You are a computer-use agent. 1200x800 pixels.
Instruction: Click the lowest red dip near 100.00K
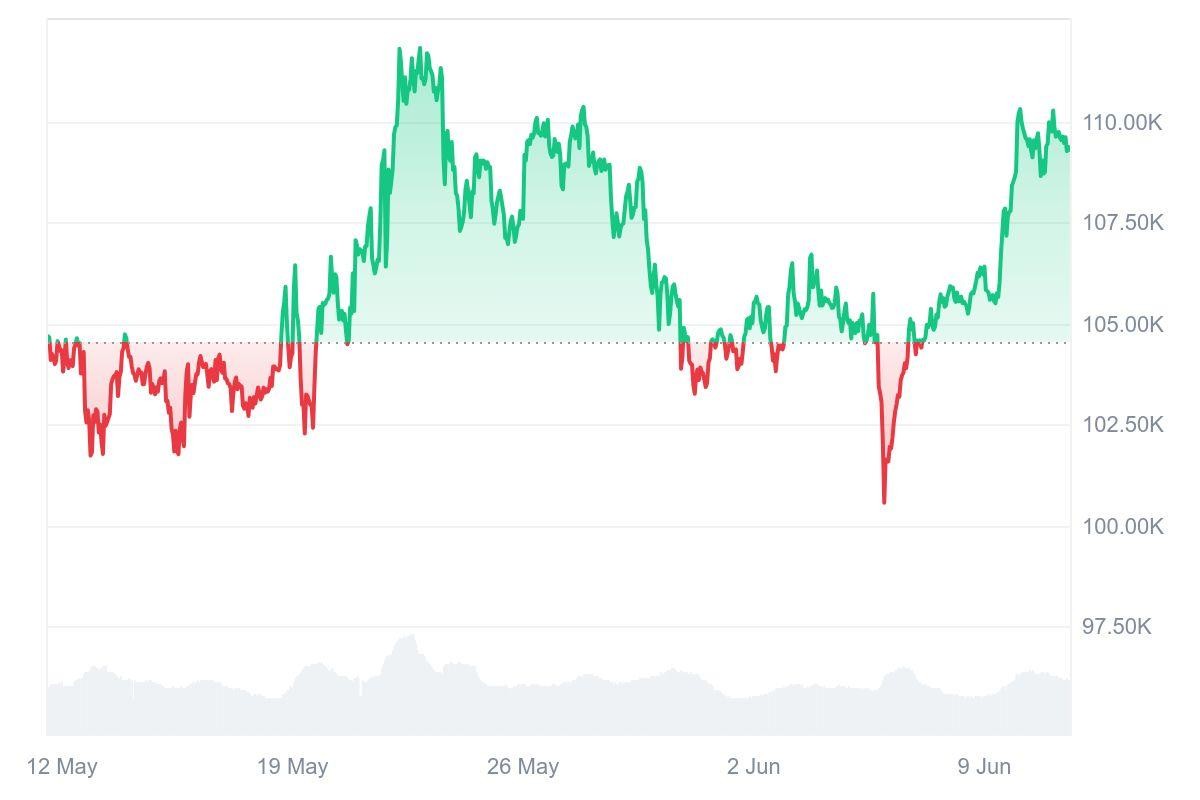pyautogui.click(x=884, y=501)
